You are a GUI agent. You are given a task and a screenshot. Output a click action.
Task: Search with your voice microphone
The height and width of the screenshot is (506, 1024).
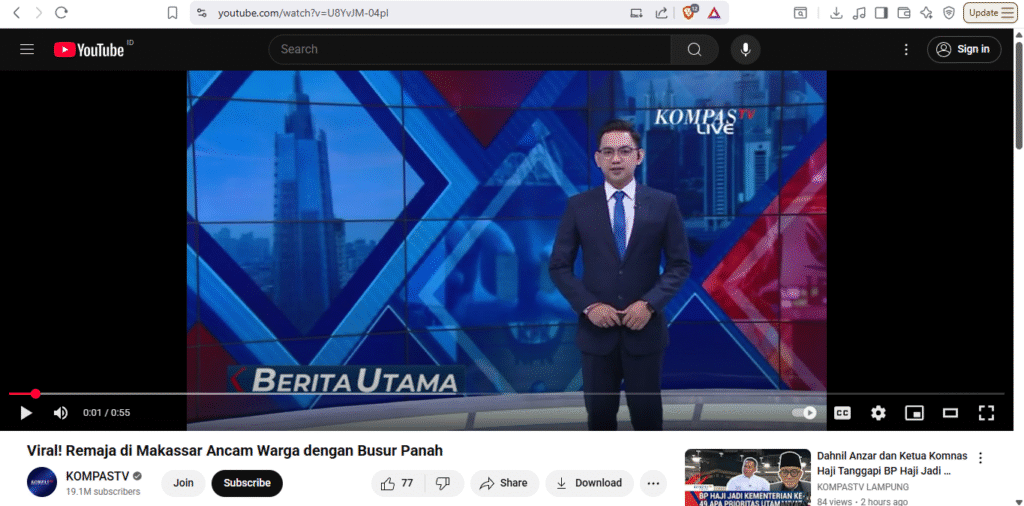[745, 49]
